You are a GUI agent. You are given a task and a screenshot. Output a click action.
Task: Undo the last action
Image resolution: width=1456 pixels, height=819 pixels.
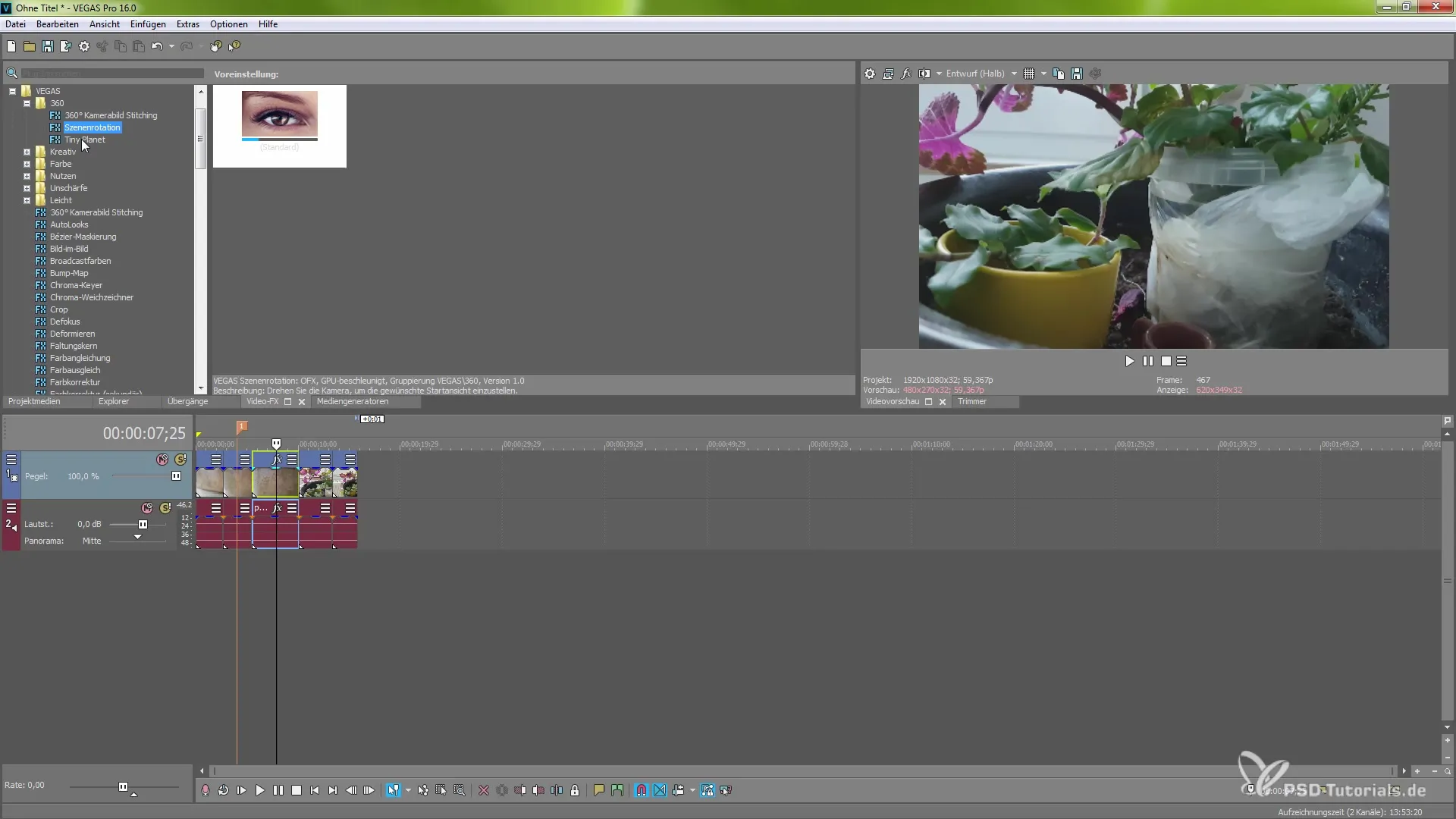[157, 46]
